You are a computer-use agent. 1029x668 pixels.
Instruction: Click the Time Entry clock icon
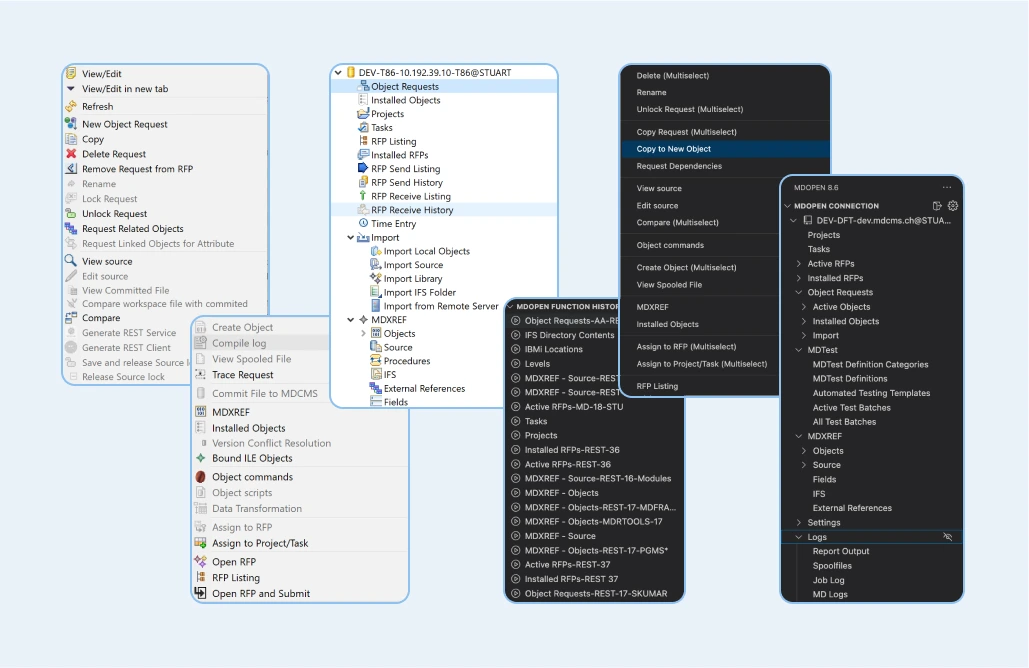pos(363,224)
